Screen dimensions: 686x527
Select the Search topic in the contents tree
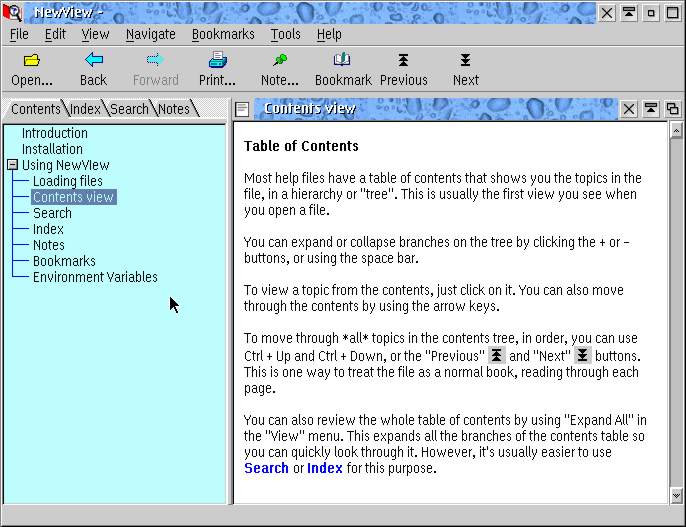tap(52, 213)
